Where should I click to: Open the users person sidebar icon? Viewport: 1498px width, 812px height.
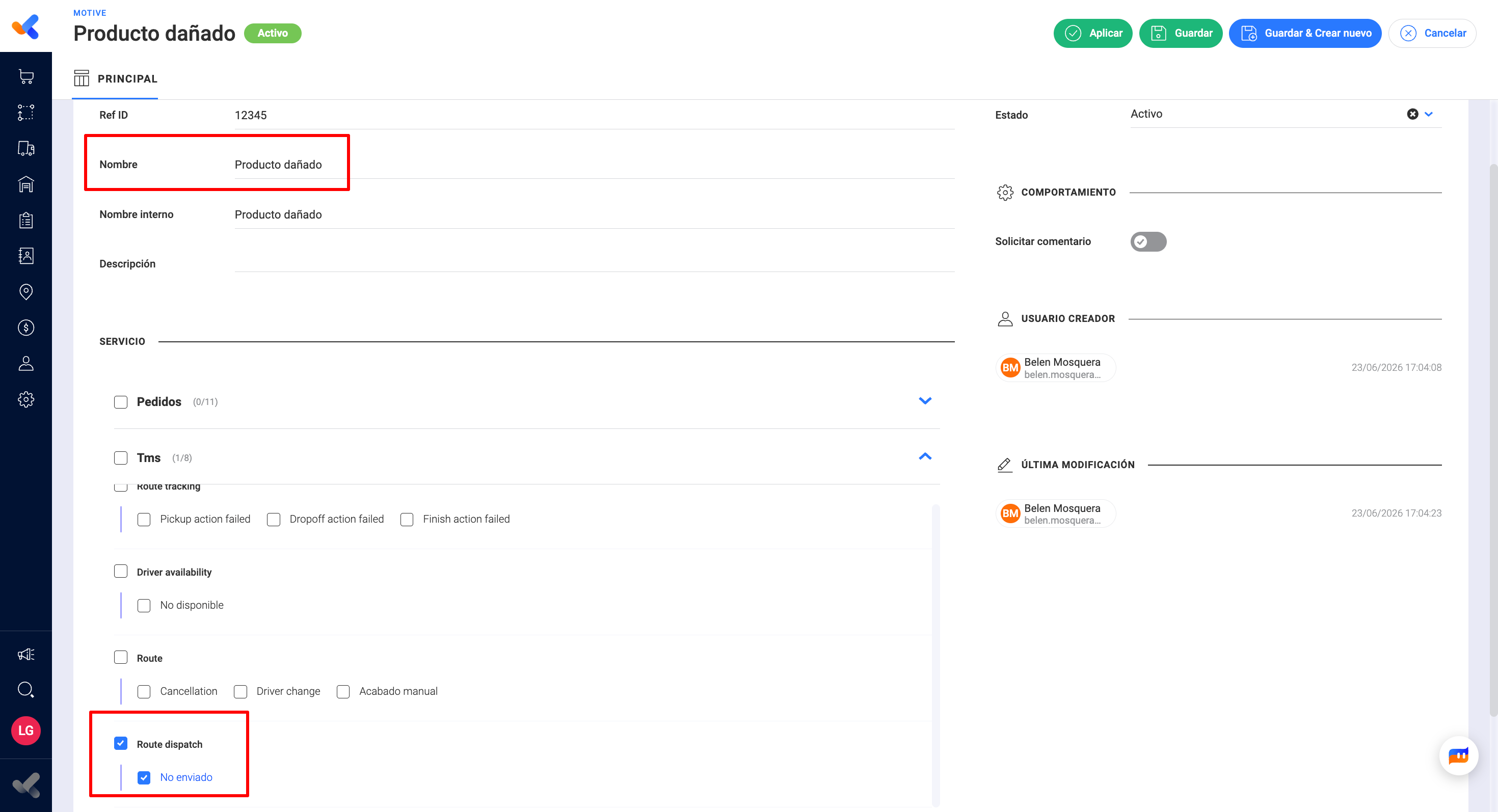(x=25, y=363)
